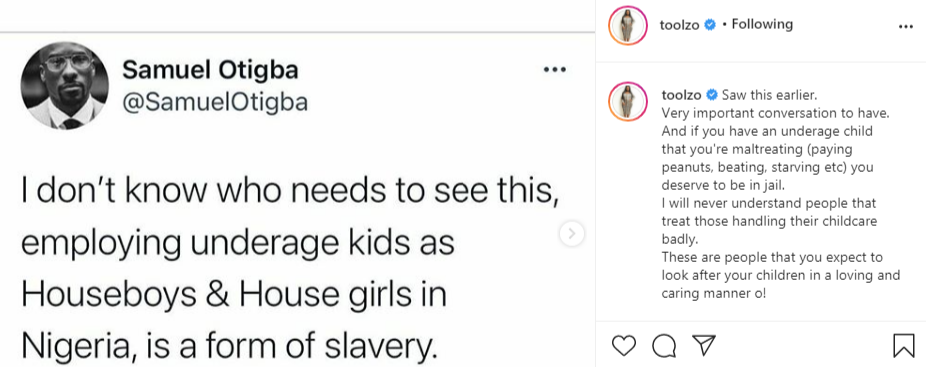This screenshot has width=926, height=367.
Task: Like the post with the heart icon
Action: pos(624,346)
